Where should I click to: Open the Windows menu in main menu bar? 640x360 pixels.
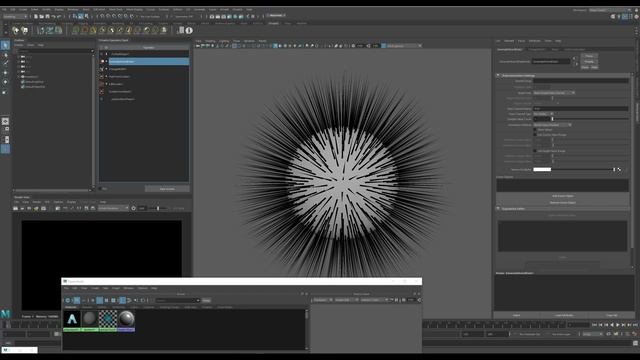coord(72,9)
